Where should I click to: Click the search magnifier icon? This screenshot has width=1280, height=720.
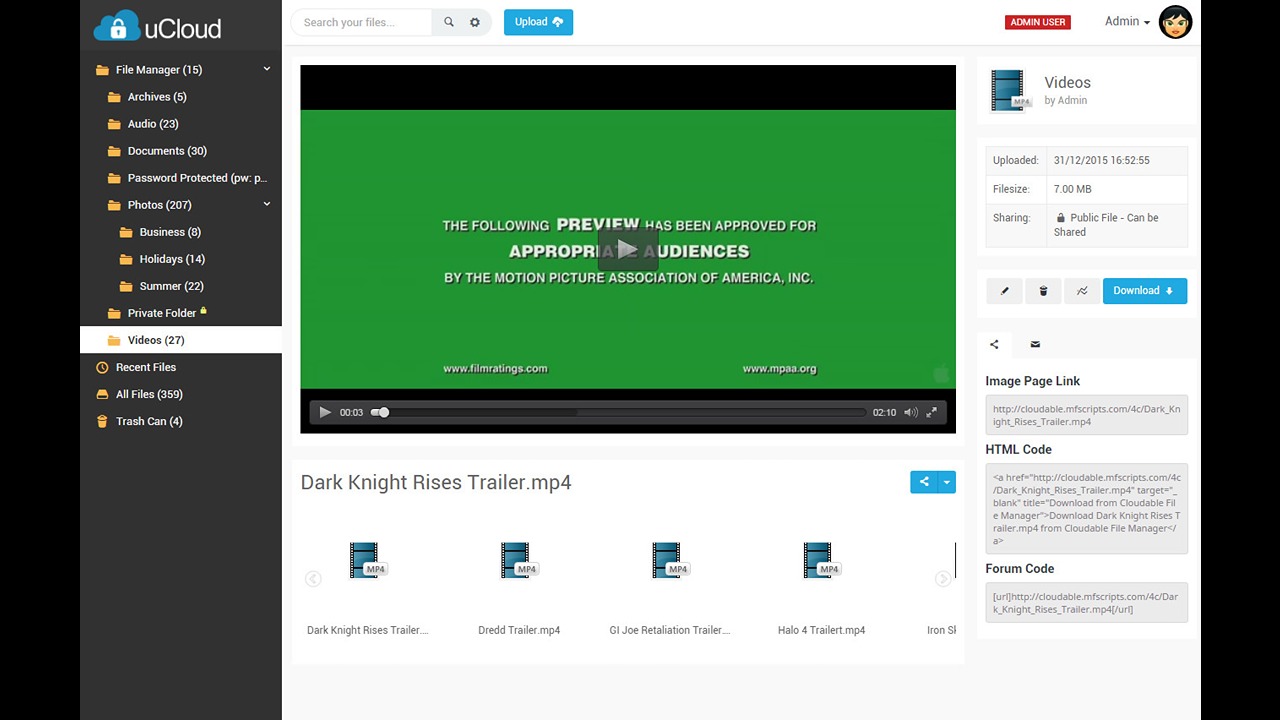pos(449,22)
